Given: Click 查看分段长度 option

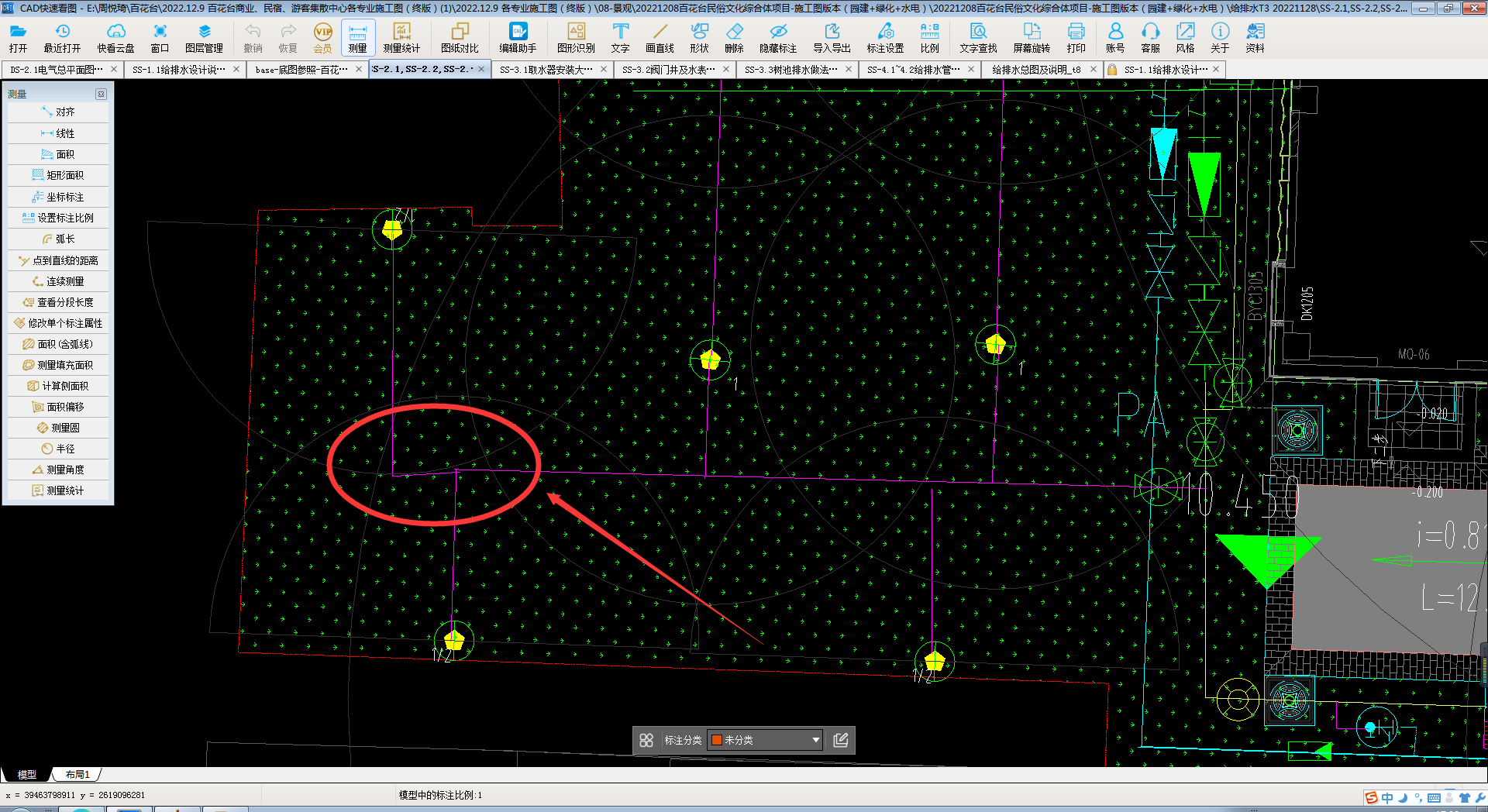Looking at the screenshot, I should coord(58,302).
